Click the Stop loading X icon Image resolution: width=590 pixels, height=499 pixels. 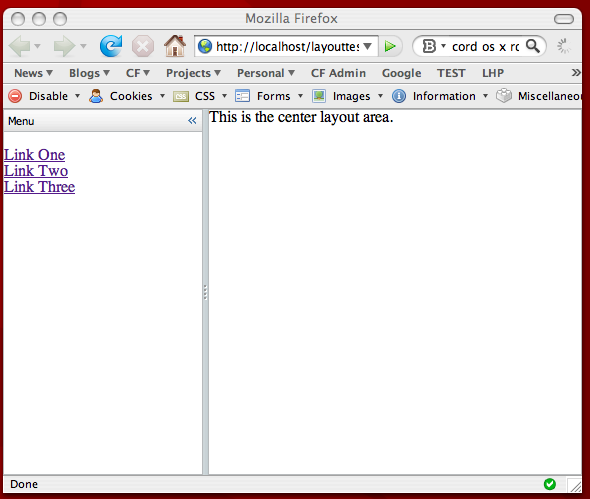[143, 46]
